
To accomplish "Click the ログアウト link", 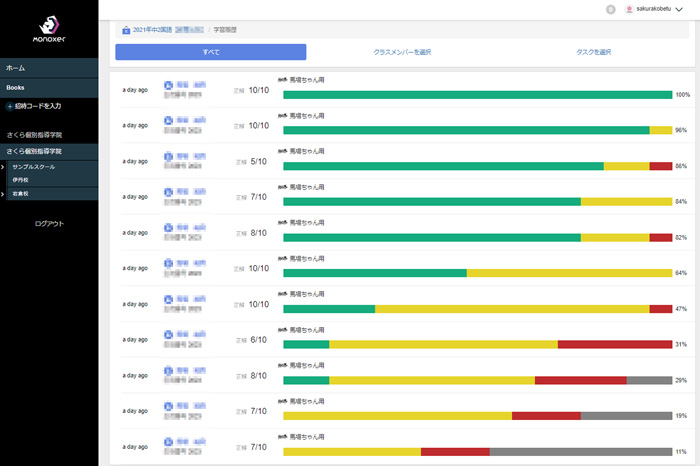I will click(49, 223).
